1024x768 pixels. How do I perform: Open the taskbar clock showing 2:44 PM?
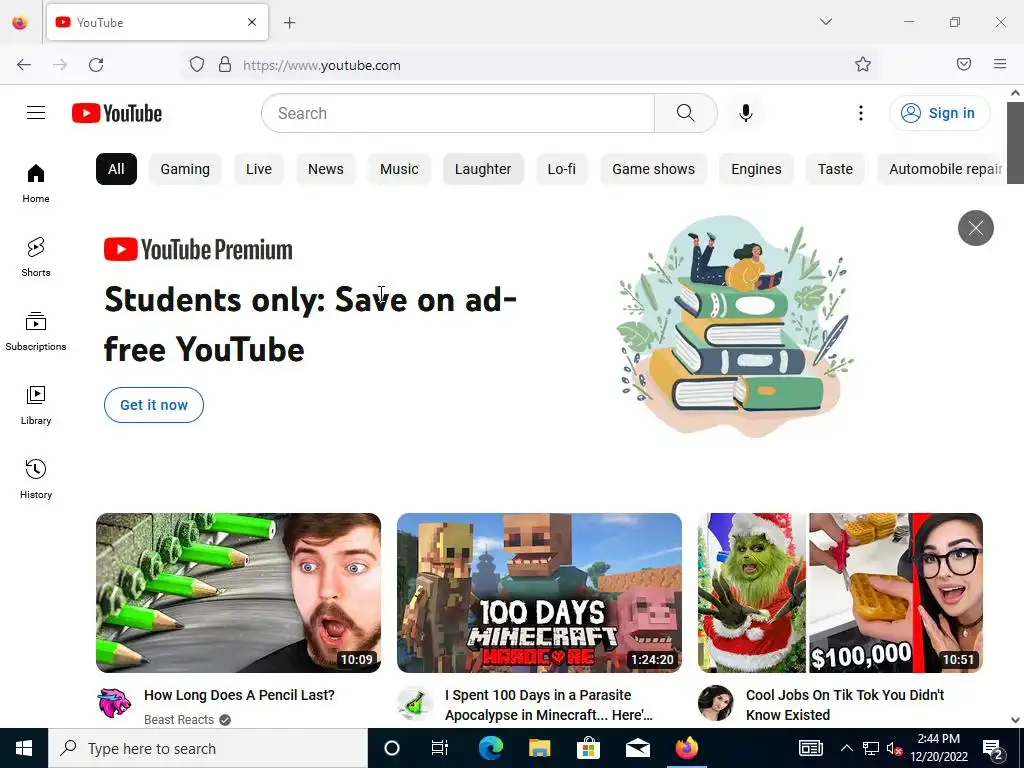938,748
